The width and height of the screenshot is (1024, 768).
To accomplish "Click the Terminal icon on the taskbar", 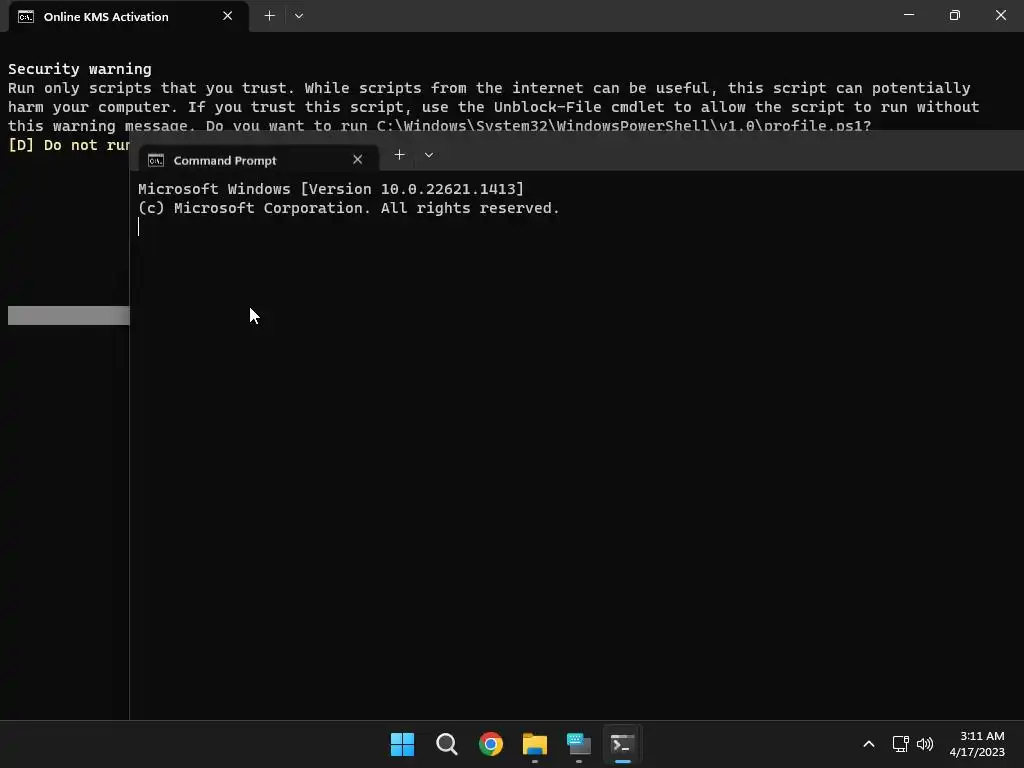I will (x=622, y=744).
